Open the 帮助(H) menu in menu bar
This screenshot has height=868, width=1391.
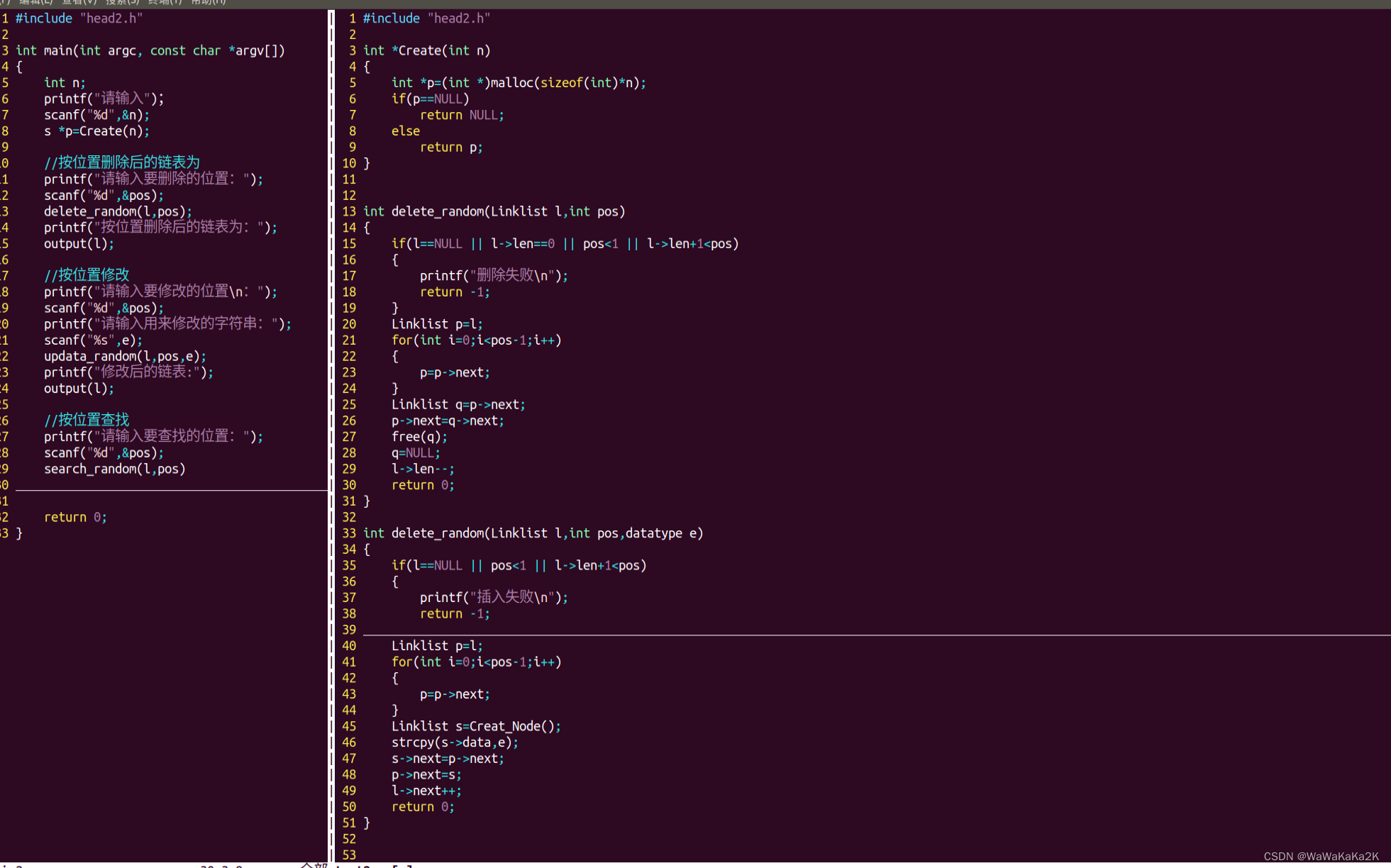tap(209, 2)
